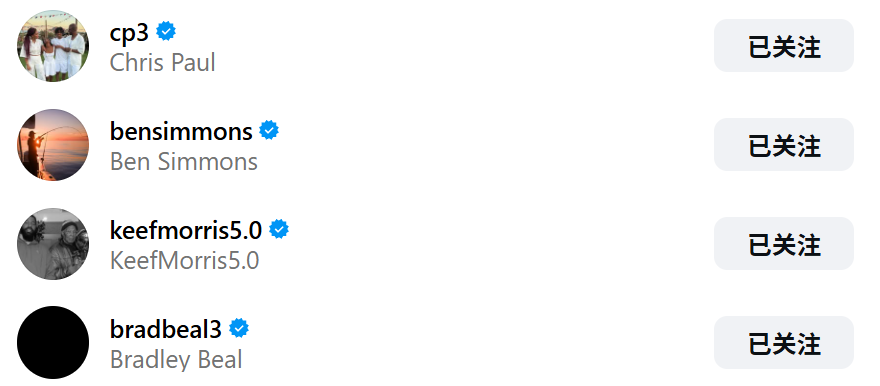Unfollow bradbeal3 via the 已关注 button

click(x=783, y=342)
